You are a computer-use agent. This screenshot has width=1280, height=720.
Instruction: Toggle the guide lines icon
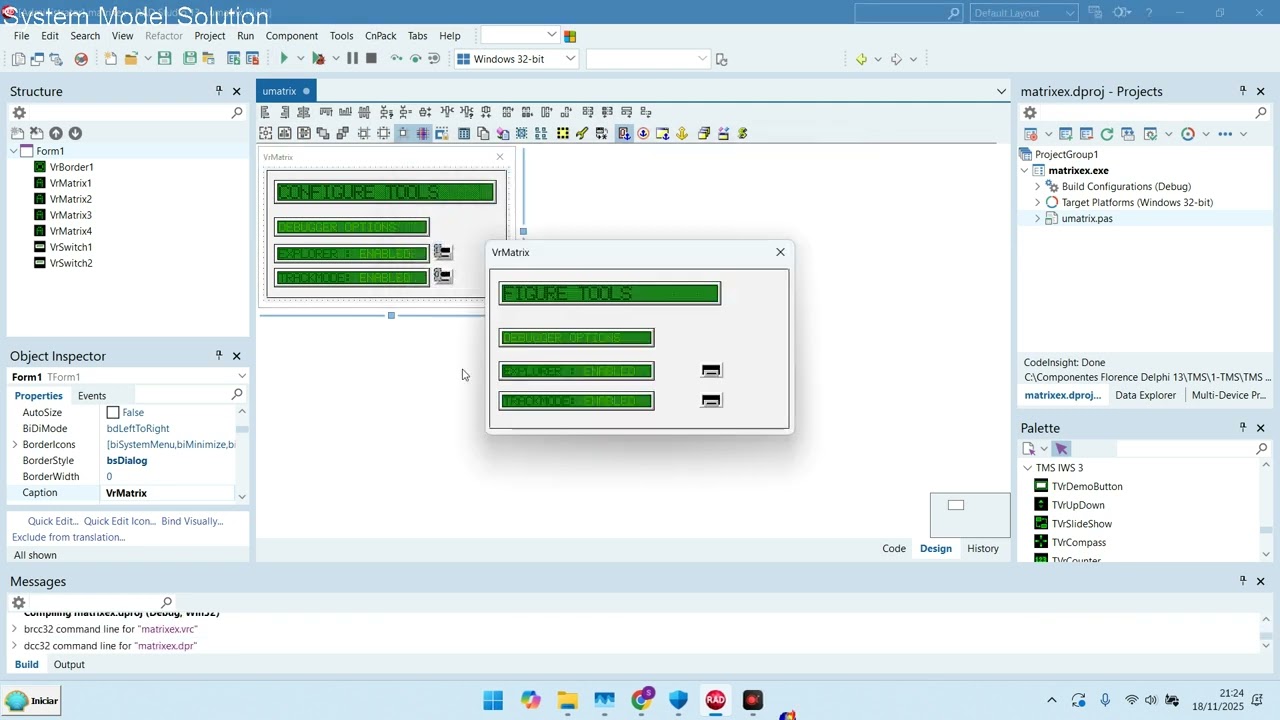(423, 133)
